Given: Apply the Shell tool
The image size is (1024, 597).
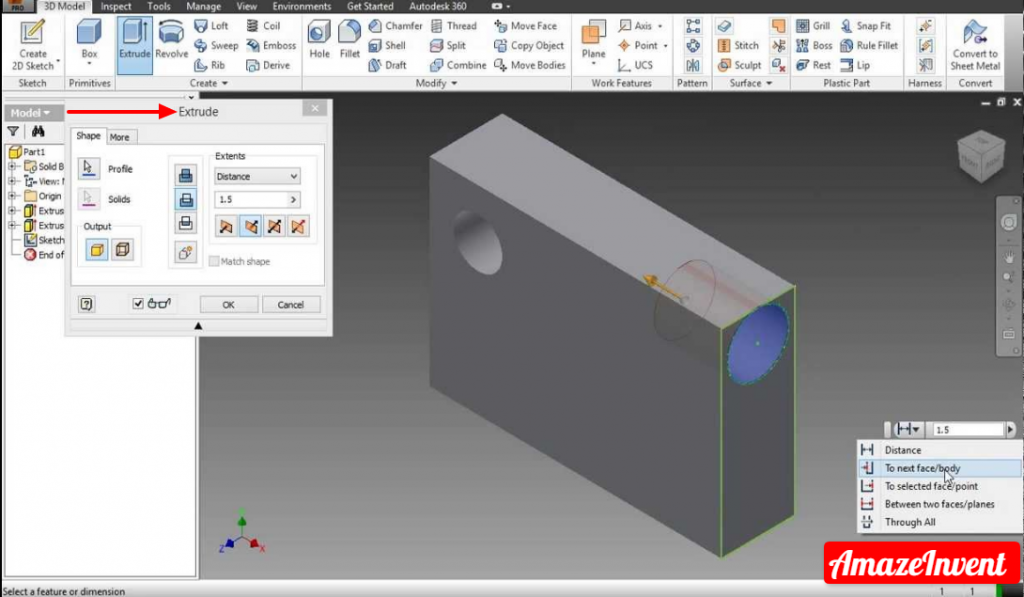Looking at the screenshot, I should point(387,45).
